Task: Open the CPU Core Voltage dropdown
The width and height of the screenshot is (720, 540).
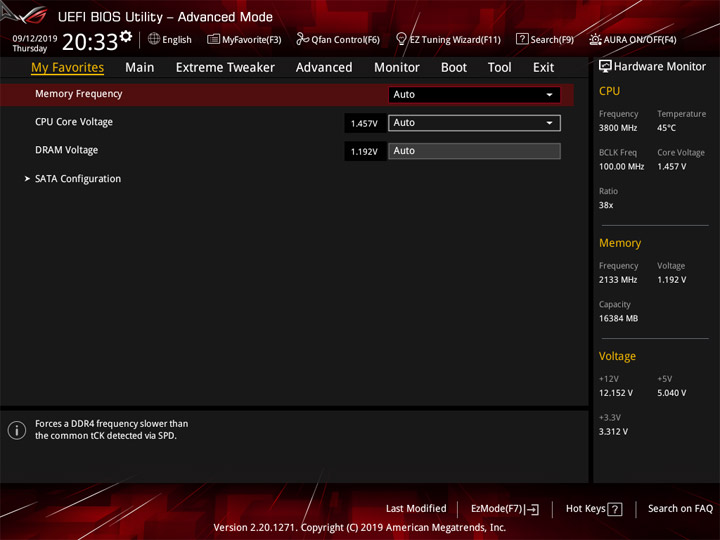Action: 474,123
